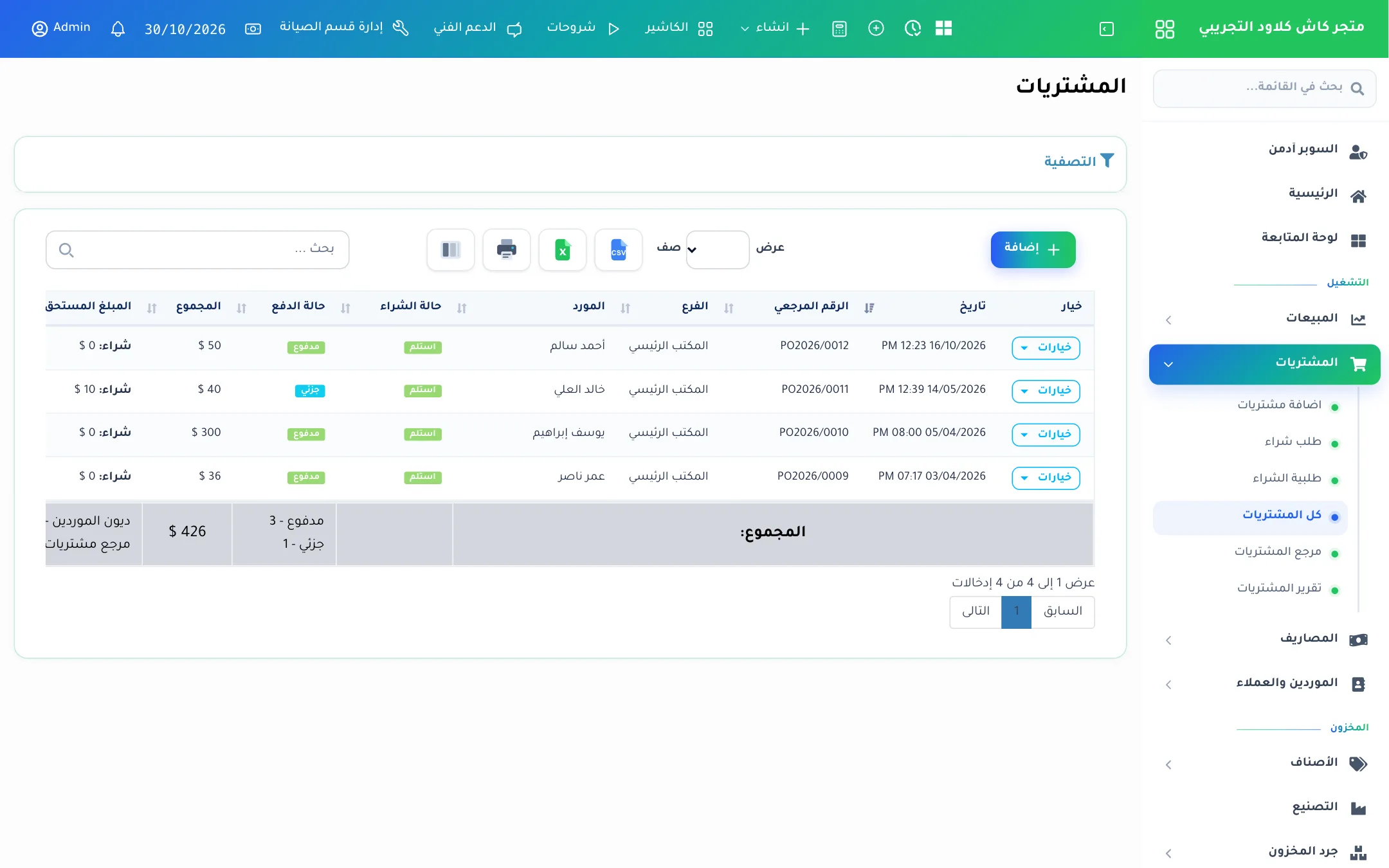Open the Admin user profile

tap(61, 28)
